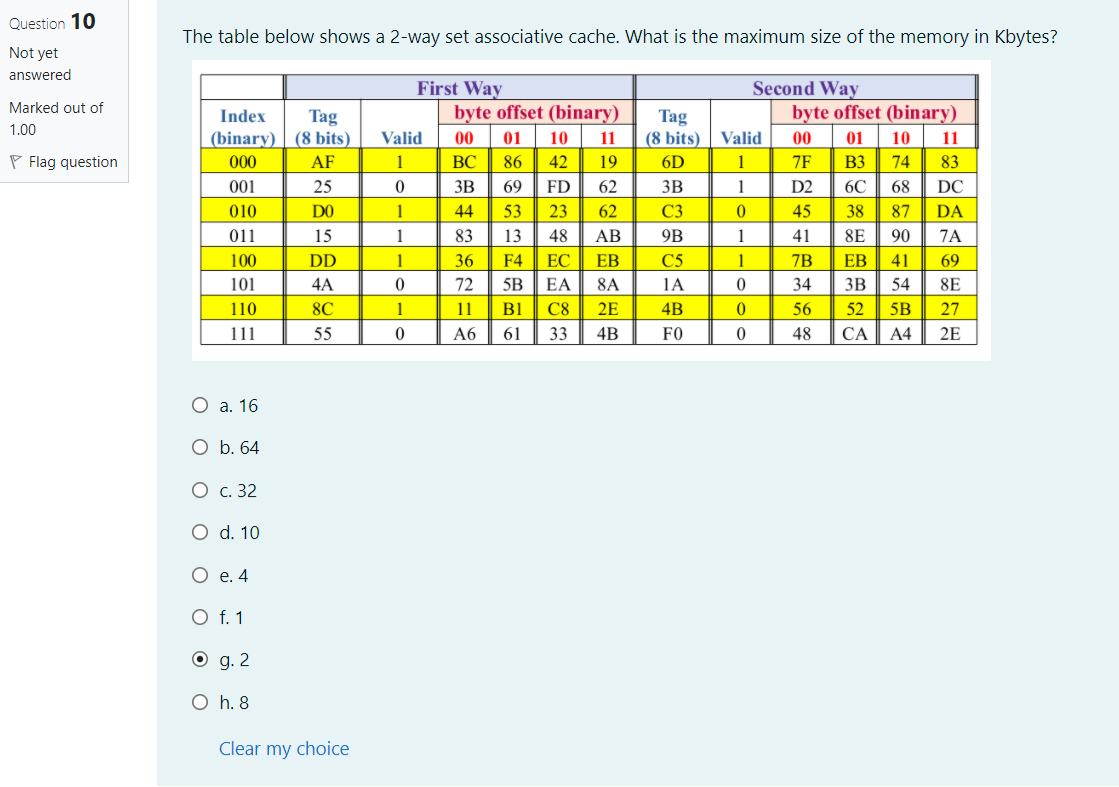Choose answer option e. 4
This screenshot has height=787, width=1119.
(x=200, y=575)
